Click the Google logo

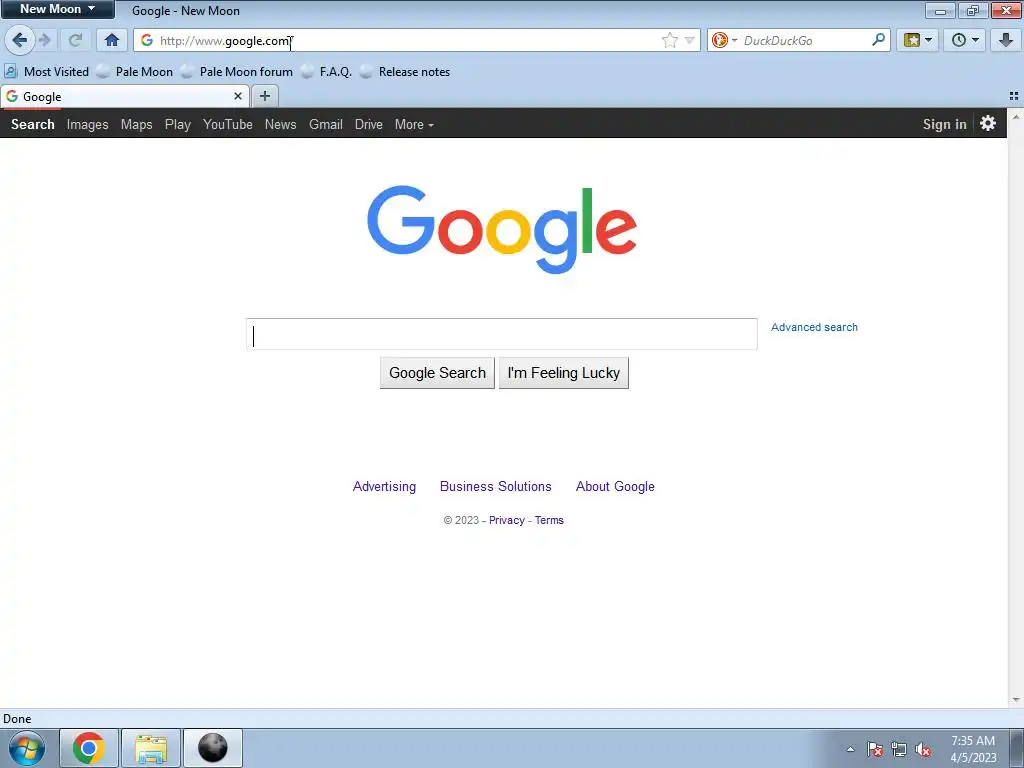(x=502, y=229)
